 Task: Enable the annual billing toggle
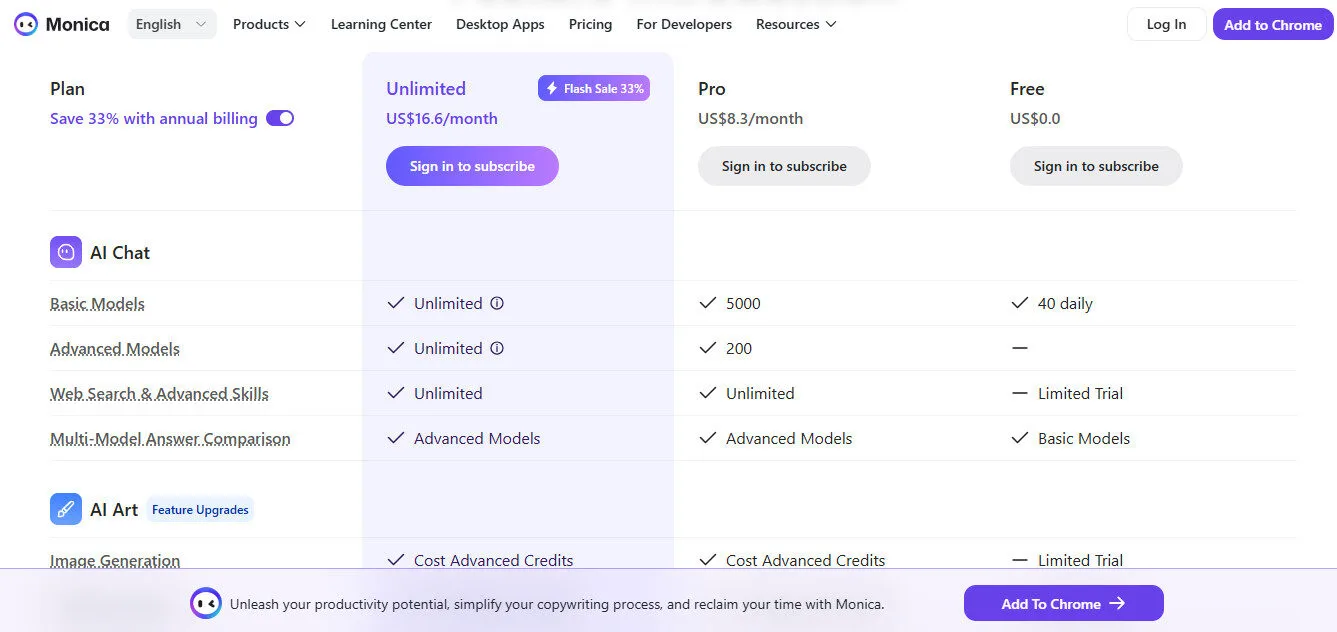(x=280, y=118)
